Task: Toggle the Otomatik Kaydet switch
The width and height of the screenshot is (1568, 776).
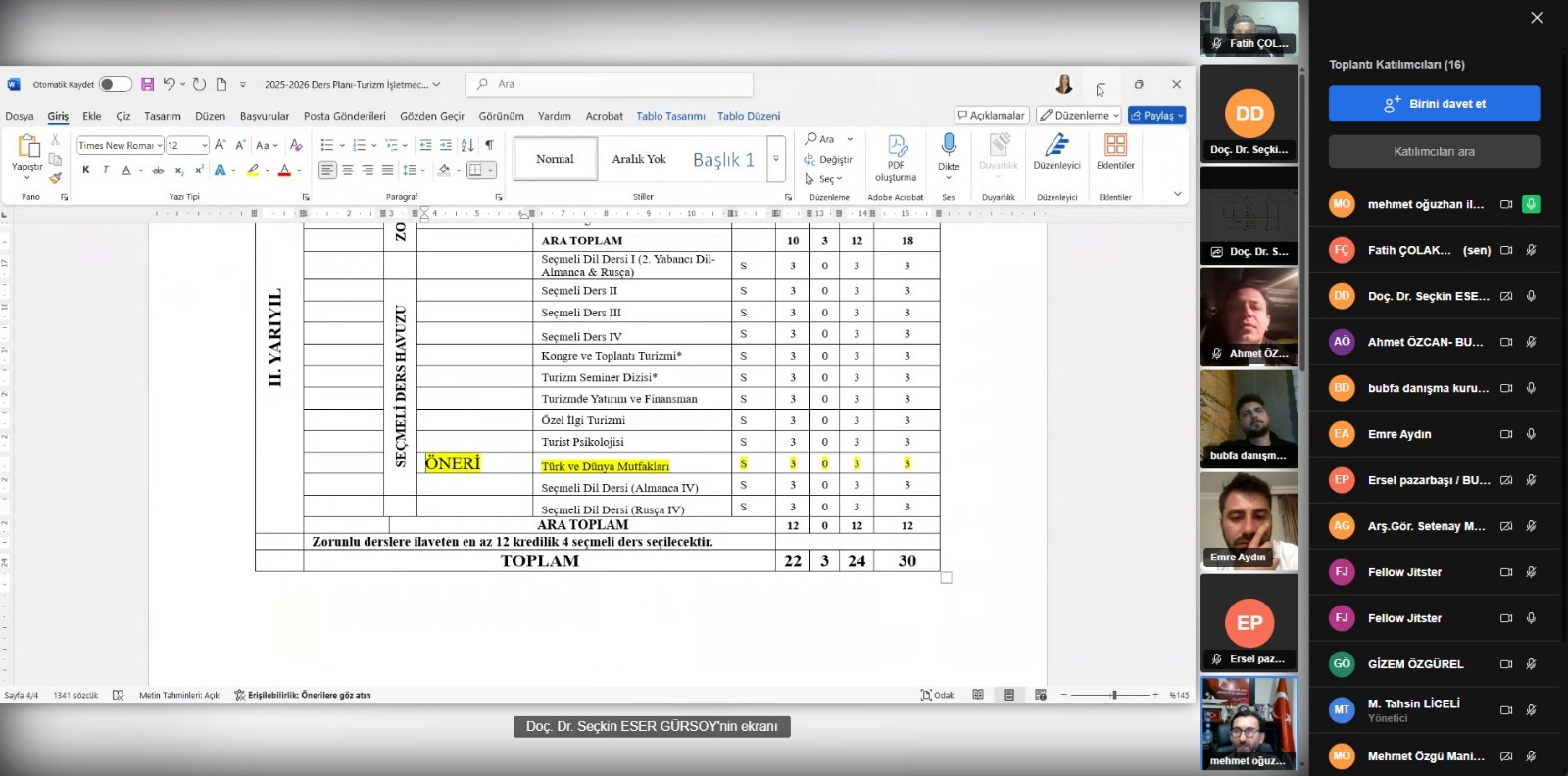Action: (114, 84)
